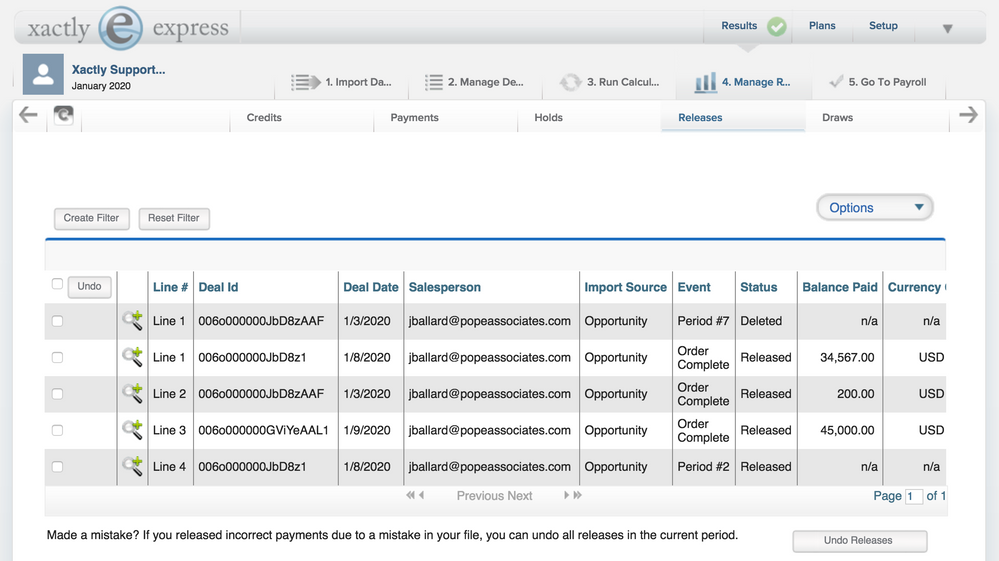Open the Plans top menu
Screen dimensions: 999x561
point(822,25)
